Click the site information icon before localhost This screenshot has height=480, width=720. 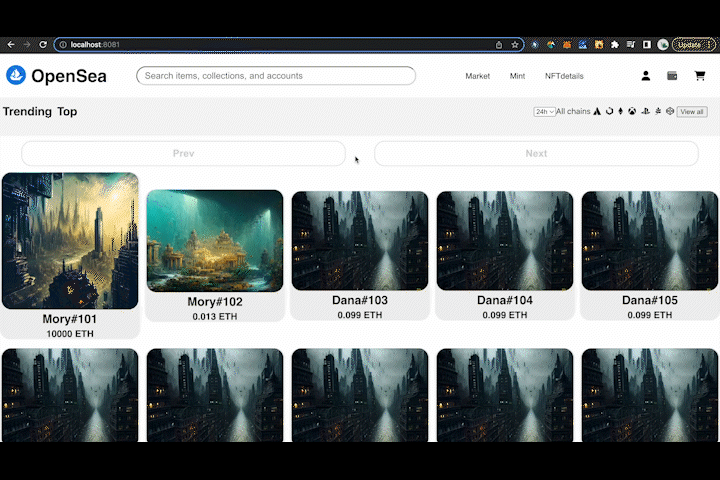point(63,45)
